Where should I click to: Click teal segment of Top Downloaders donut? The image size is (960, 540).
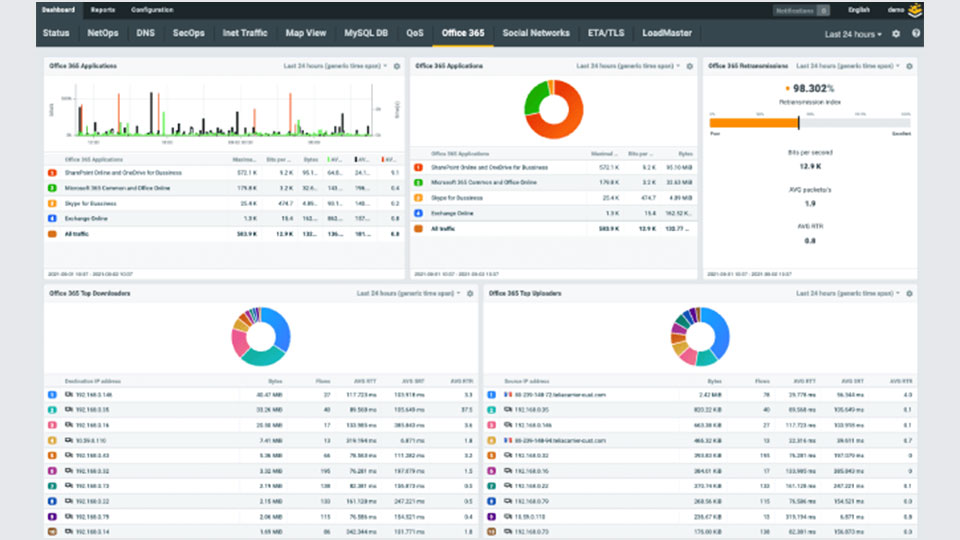(263, 358)
